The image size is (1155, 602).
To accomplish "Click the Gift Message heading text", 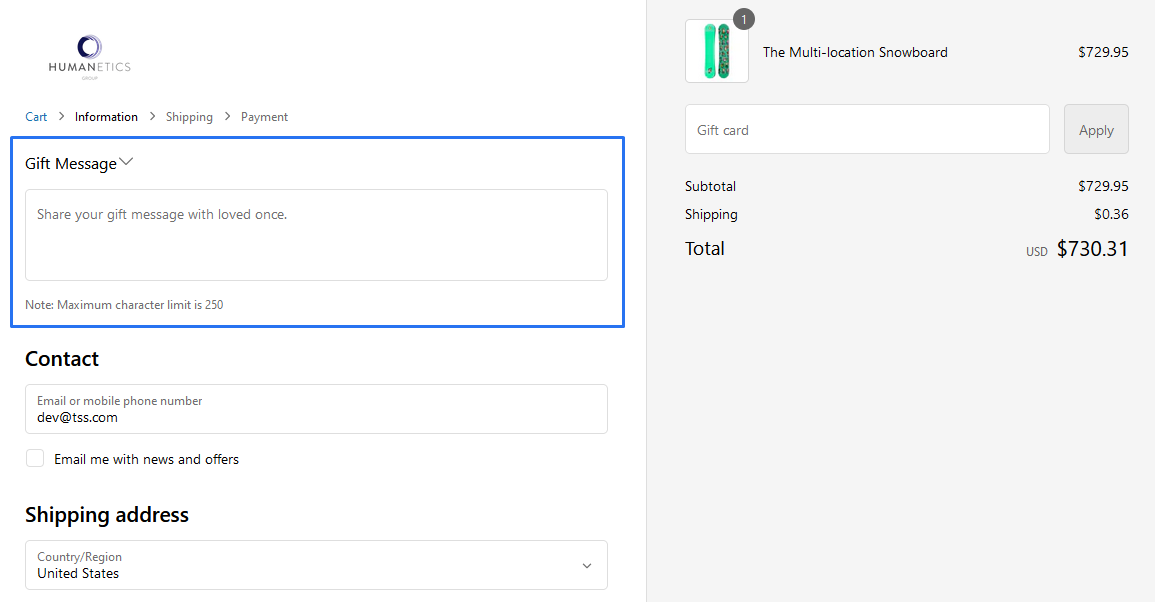I will click(70, 164).
